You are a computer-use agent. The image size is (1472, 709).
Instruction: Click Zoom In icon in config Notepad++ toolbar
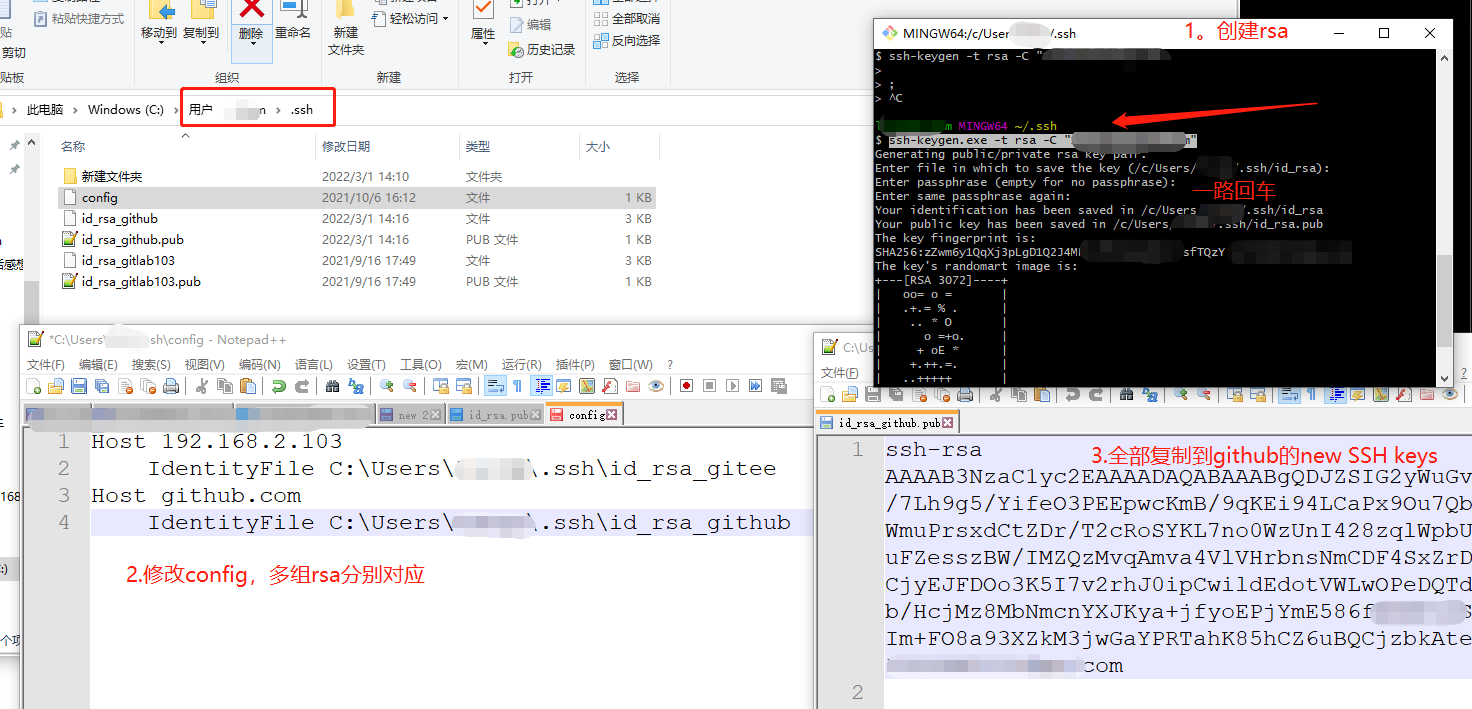[x=386, y=386]
